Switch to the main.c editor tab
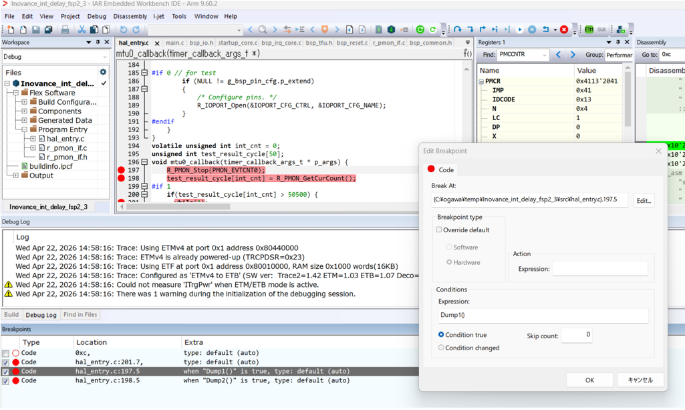This screenshot has height=410, width=685. [x=175, y=43]
